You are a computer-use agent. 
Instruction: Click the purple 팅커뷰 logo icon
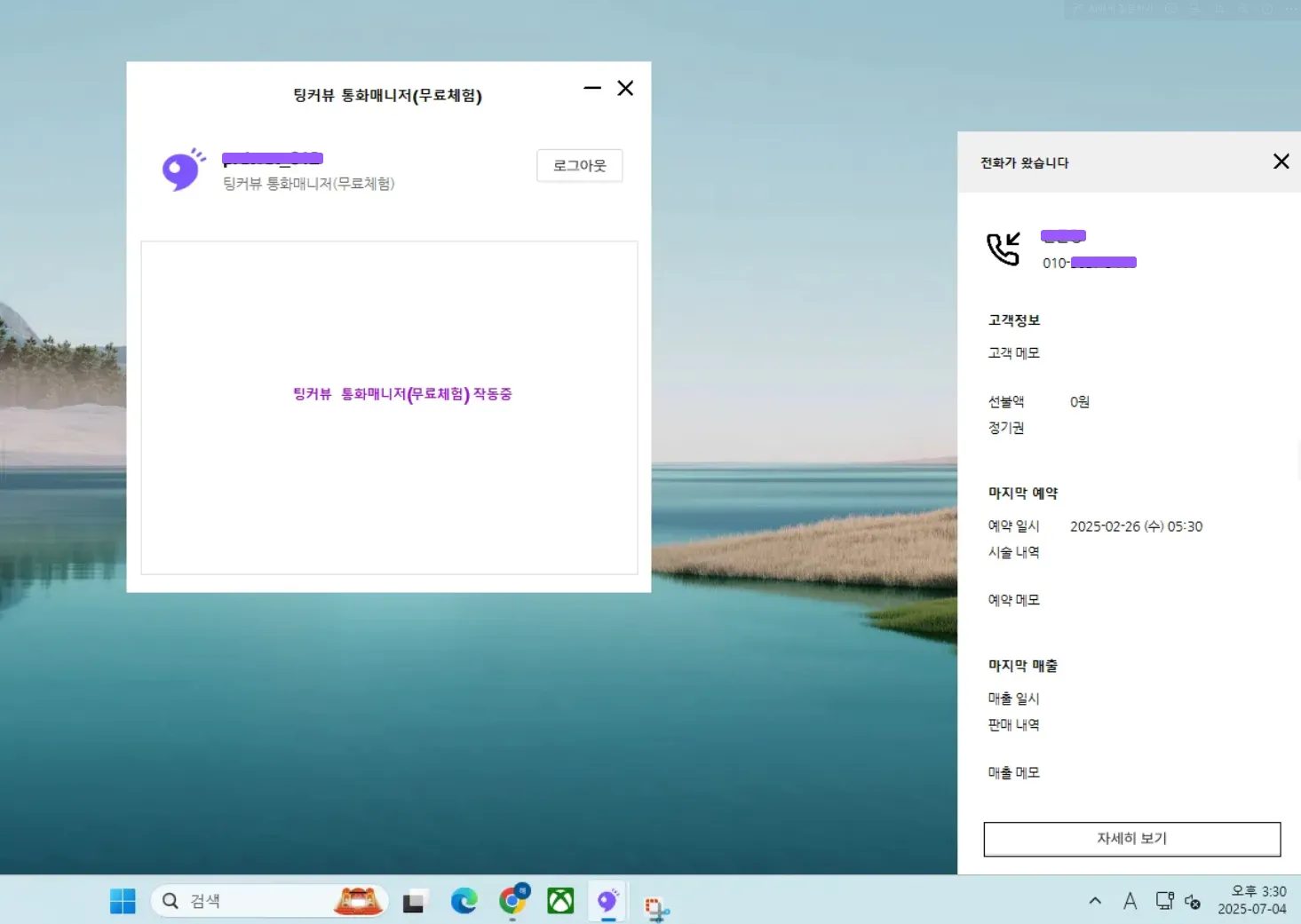pos(183,169)
